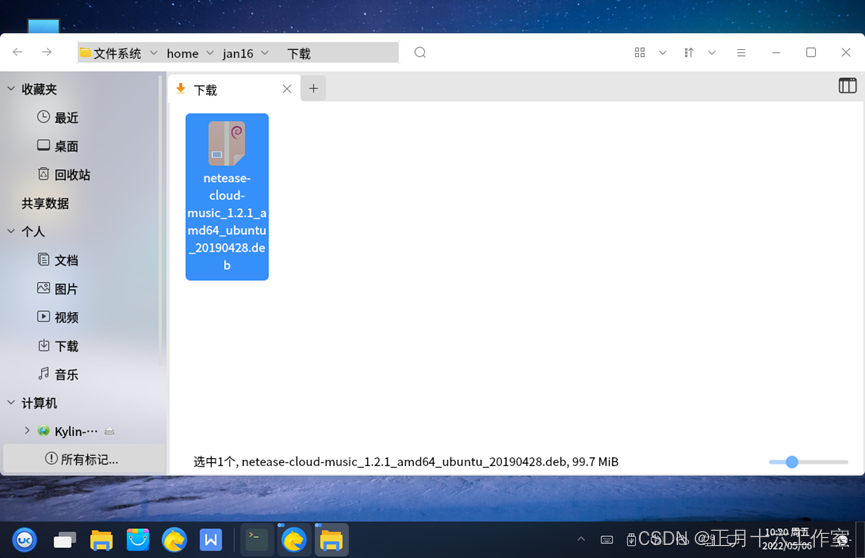Maximize the file manager window
Viewport: 865px width, 558px height.
coord(811,52)
